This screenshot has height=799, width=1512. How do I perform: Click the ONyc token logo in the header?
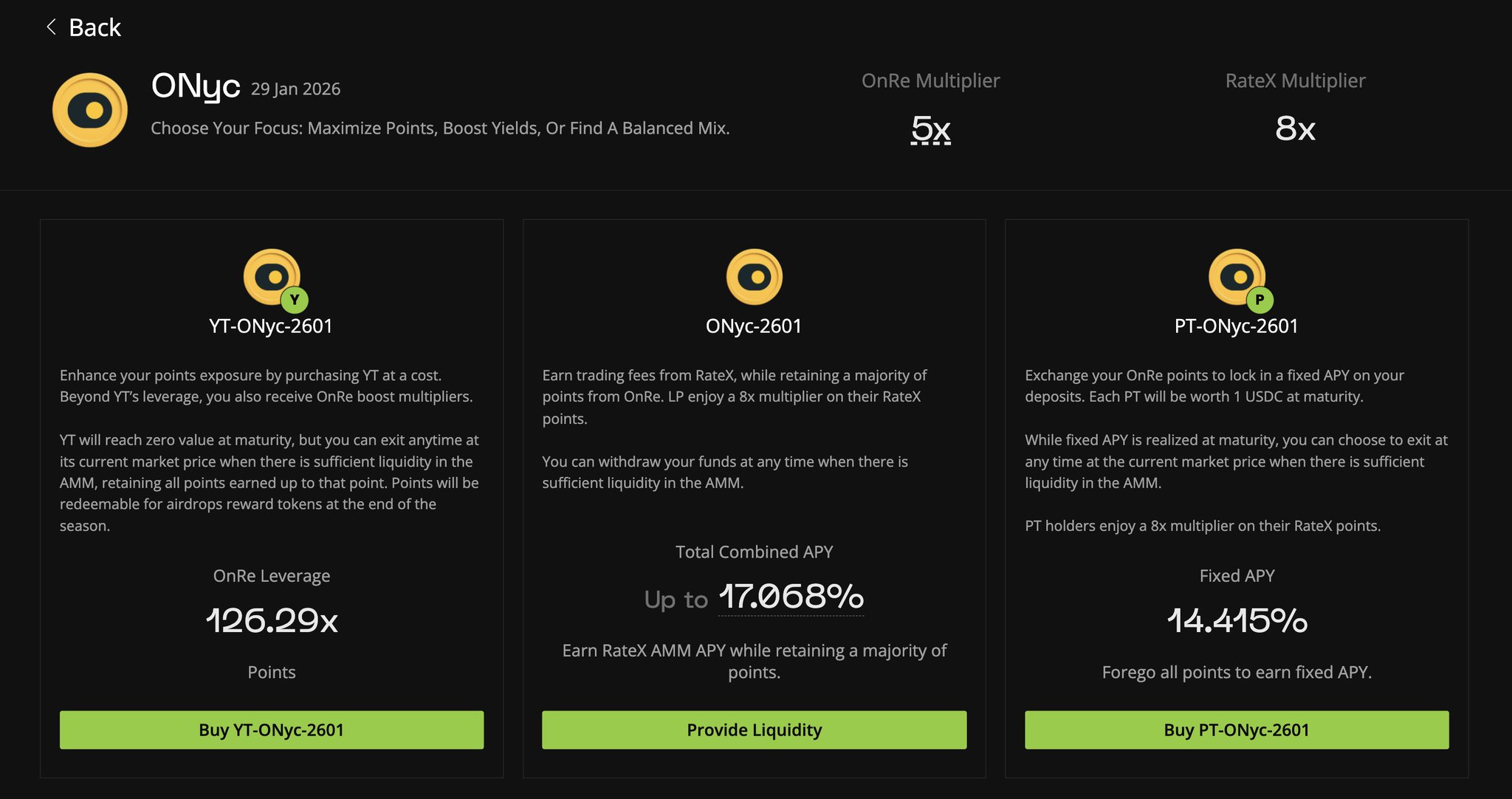click(89, 109)
